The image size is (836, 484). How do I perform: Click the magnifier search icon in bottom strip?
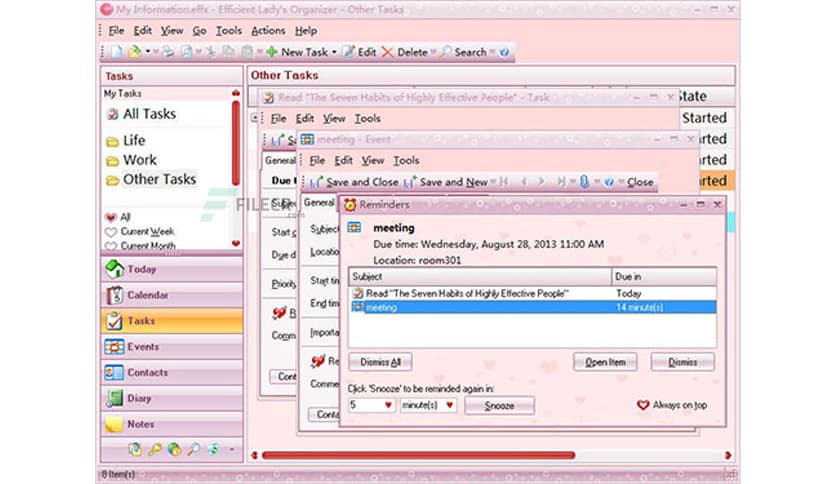click(x=194, y=449)
